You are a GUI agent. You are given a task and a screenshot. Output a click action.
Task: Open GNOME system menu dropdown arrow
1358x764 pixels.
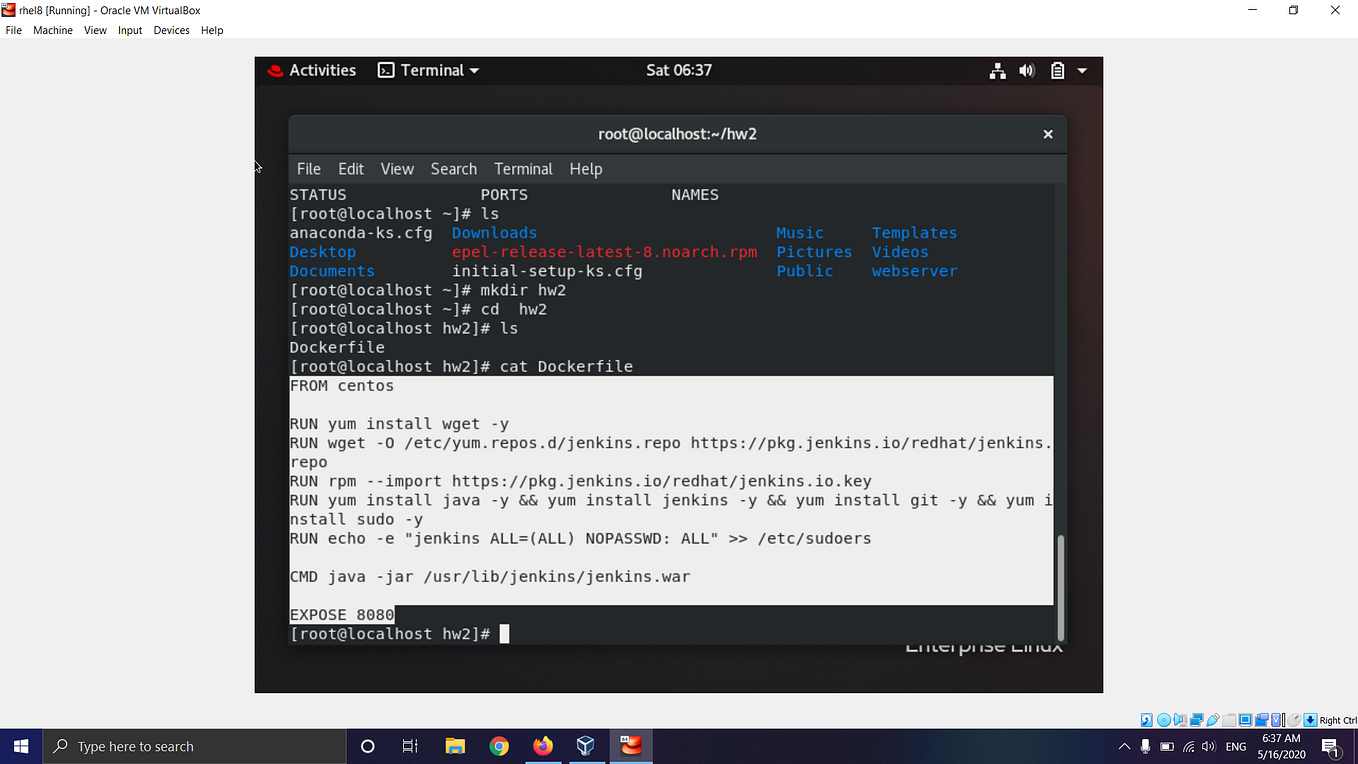1082,70
